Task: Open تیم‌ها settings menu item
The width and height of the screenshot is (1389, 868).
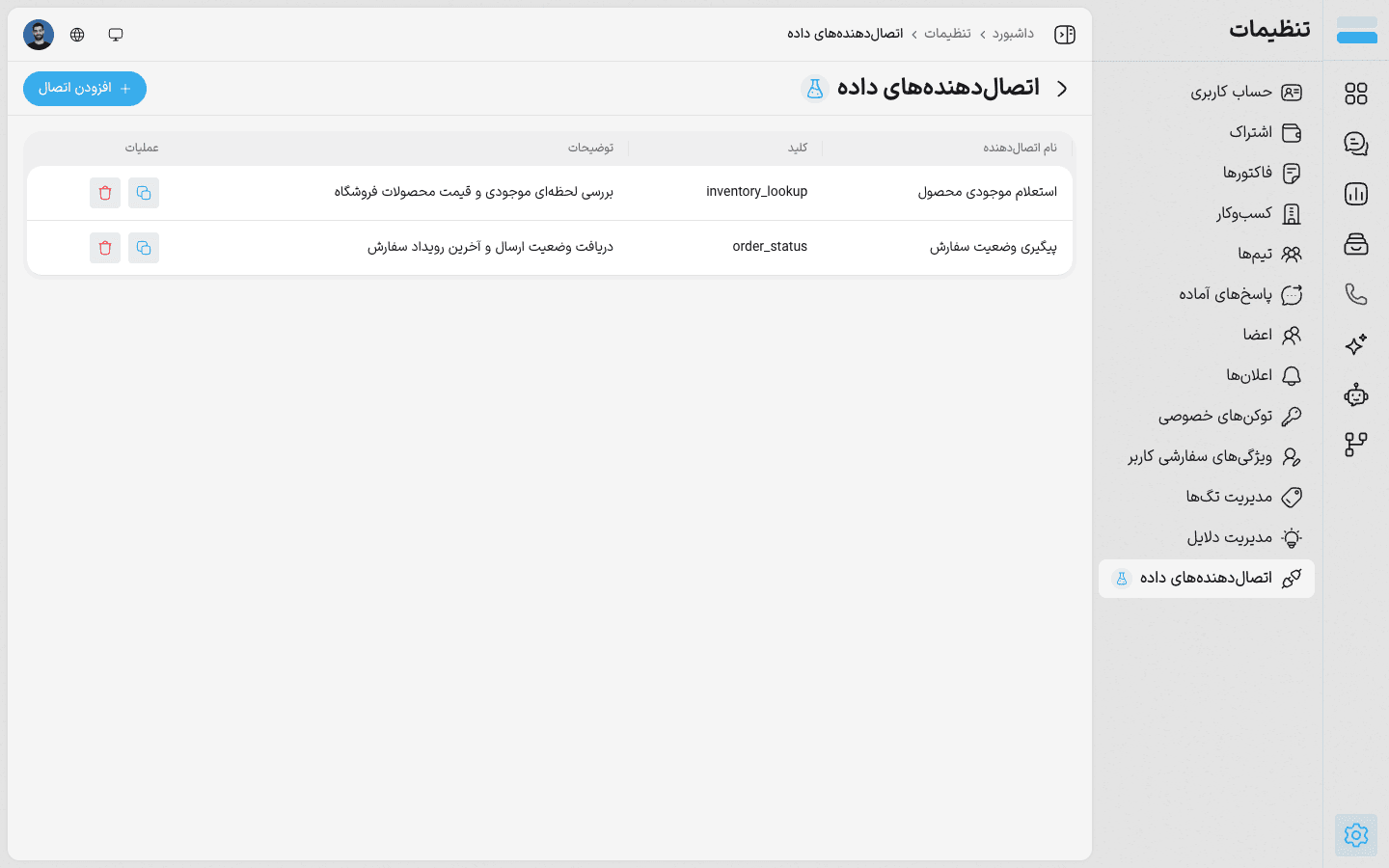Action: 1207,254
